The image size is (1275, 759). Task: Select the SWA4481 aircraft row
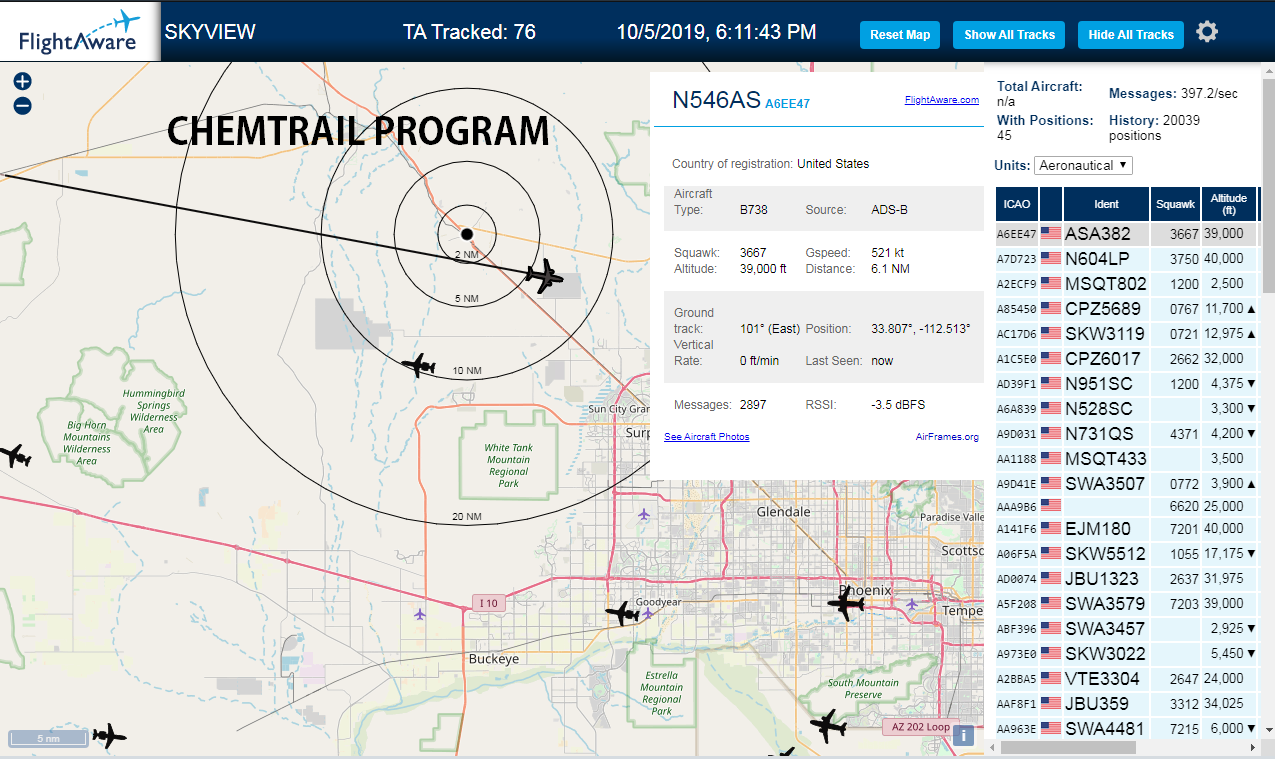tap(1126, 729)
